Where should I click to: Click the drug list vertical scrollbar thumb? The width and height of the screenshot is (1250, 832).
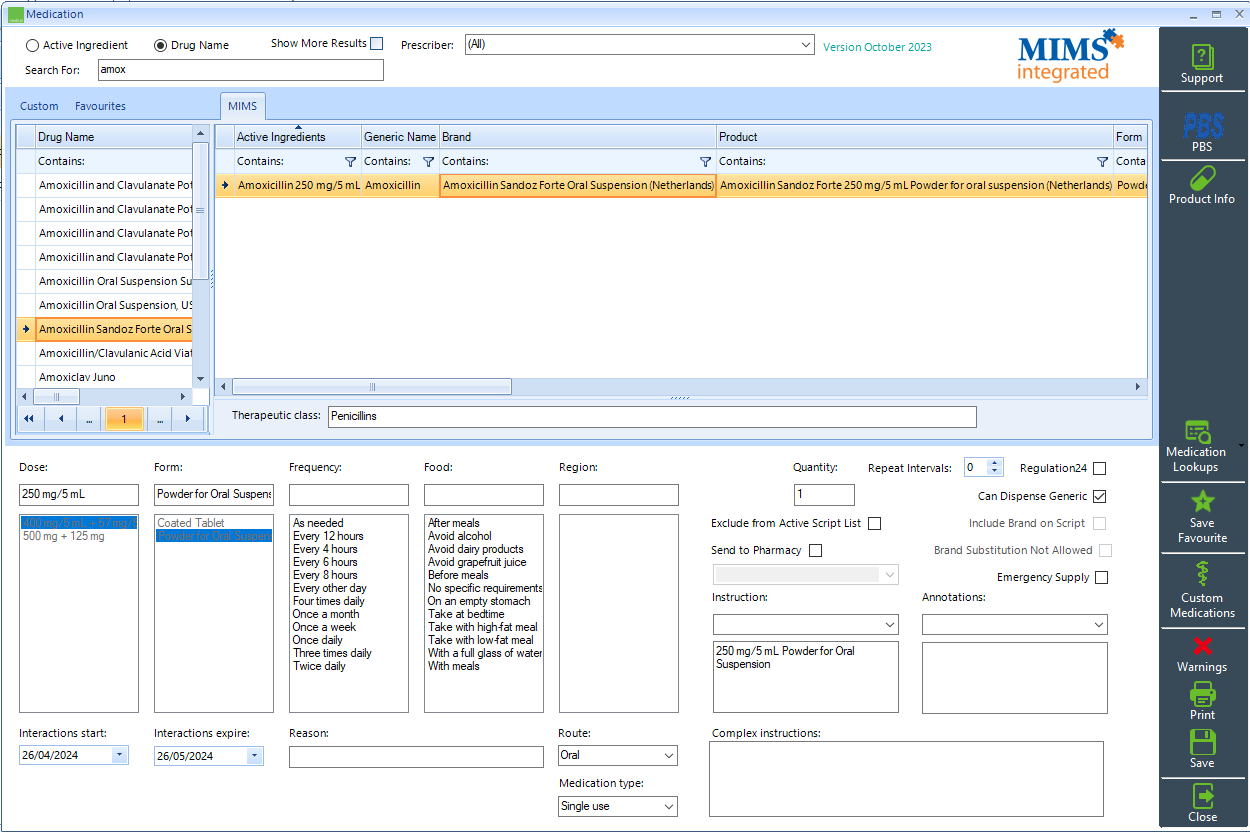click(x=200, y=210)
